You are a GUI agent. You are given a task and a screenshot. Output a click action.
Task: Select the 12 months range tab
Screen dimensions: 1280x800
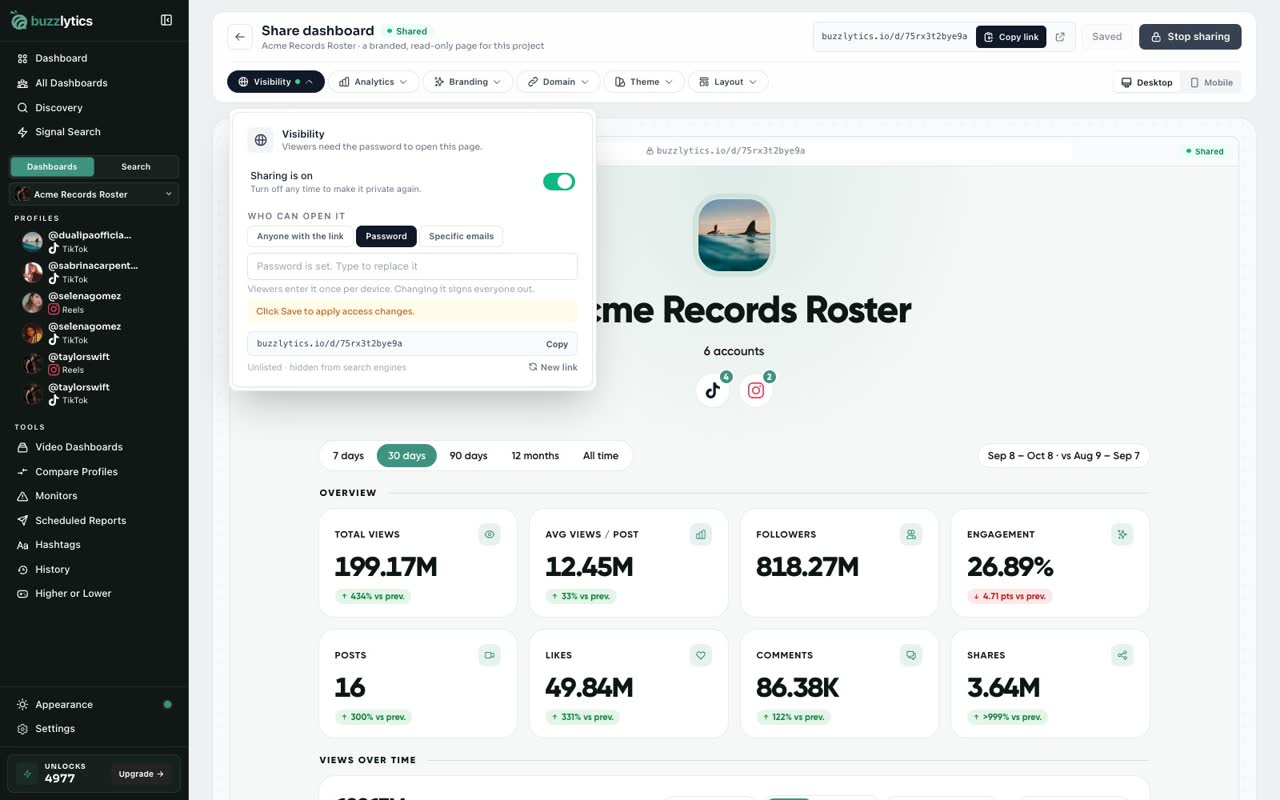pyautogui.click(x=535, y=456)
